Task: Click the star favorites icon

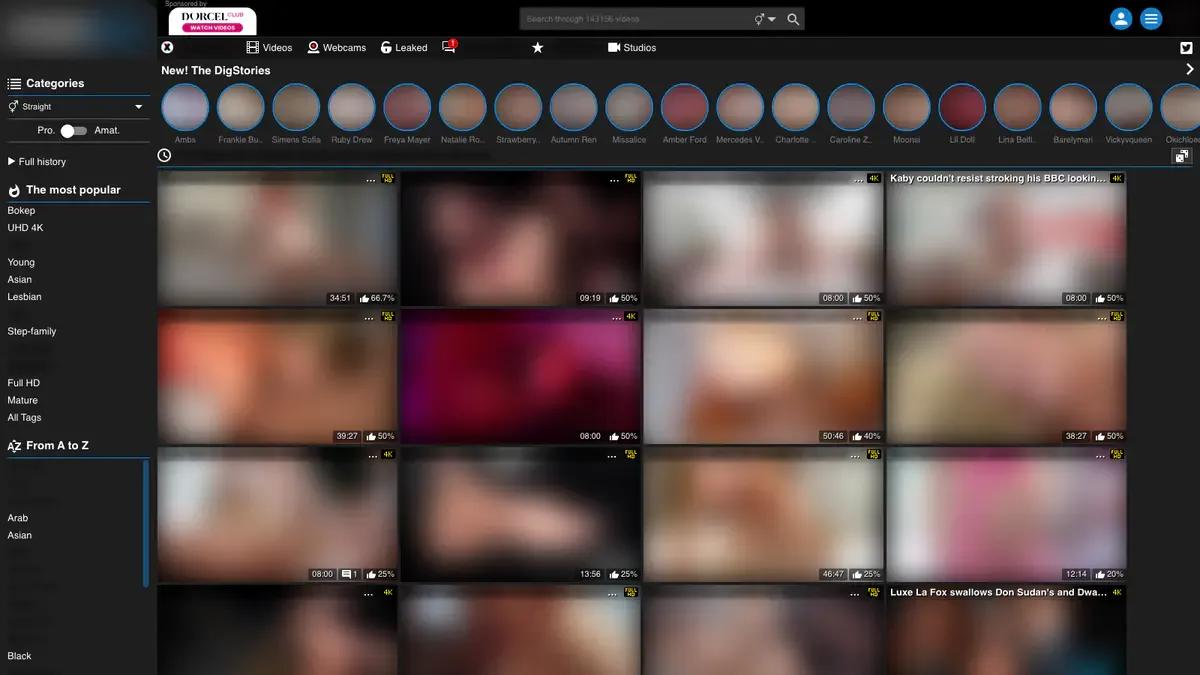Action: coord(537,47)
